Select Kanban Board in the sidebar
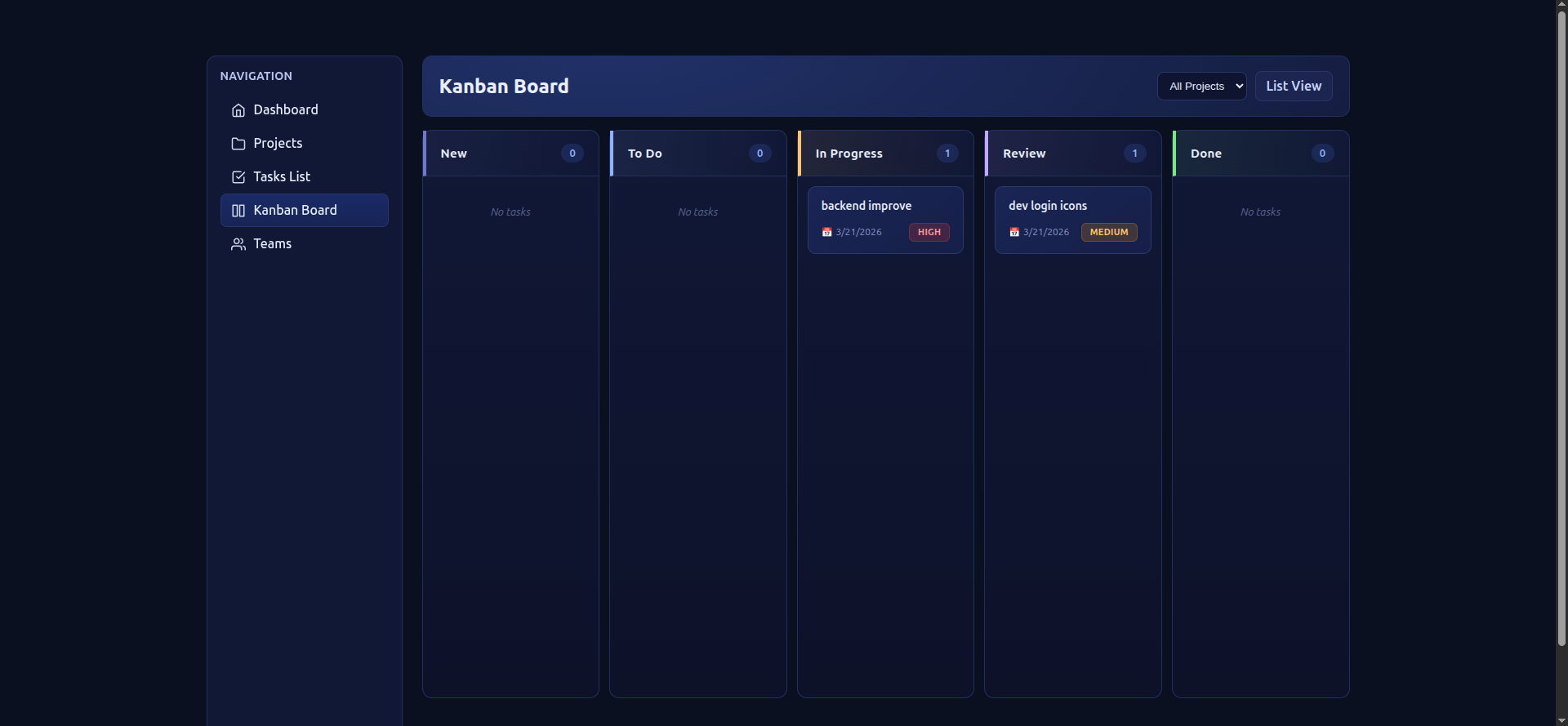 coord(305,211)
